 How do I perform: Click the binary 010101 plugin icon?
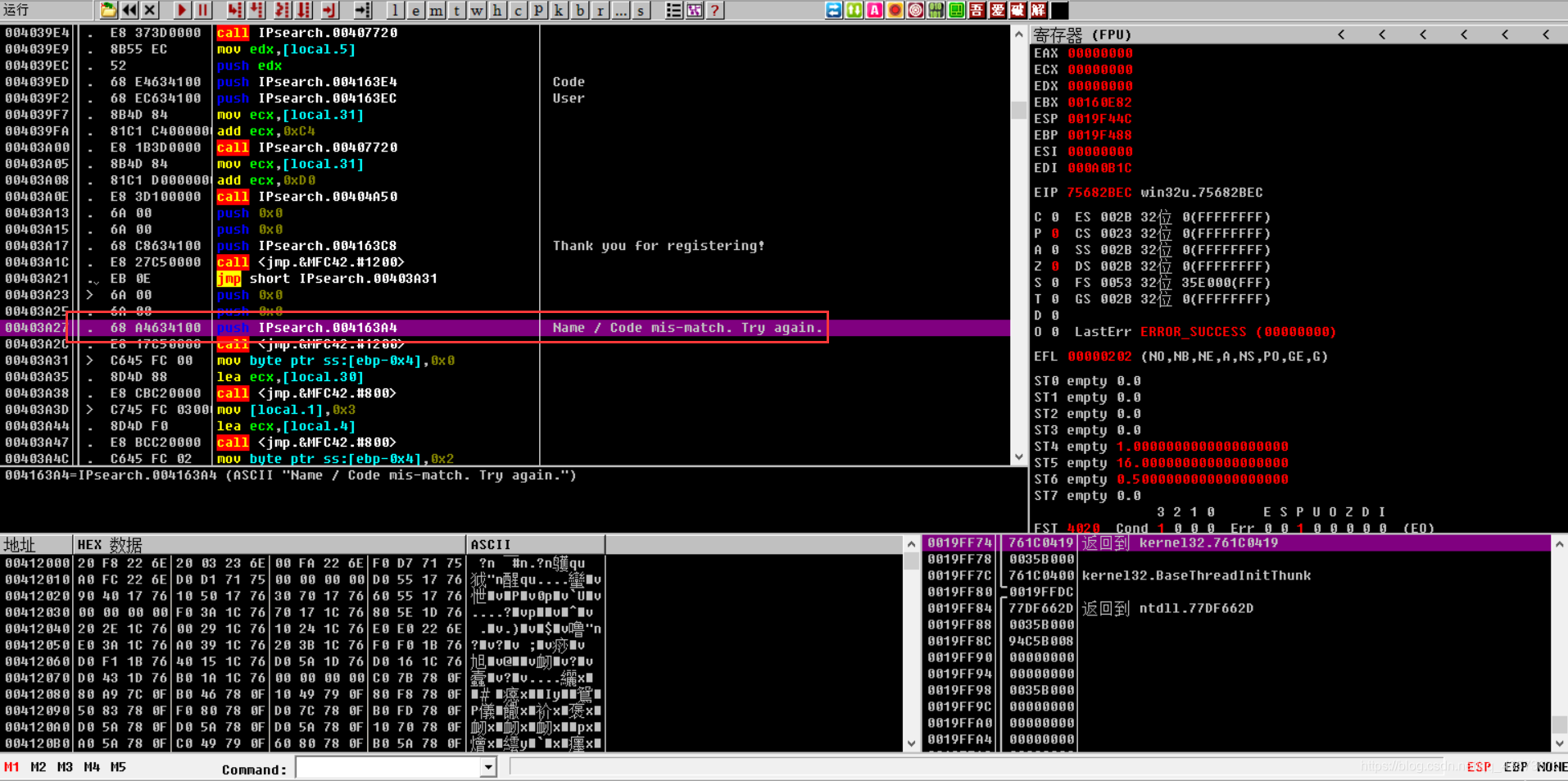tap(936, 10)
